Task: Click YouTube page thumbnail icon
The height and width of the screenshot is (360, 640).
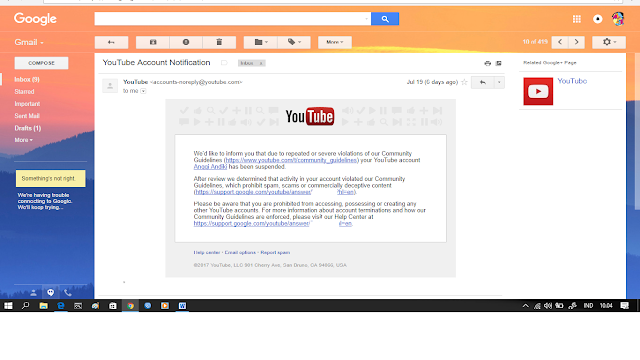Action: [x=538, y=91]
